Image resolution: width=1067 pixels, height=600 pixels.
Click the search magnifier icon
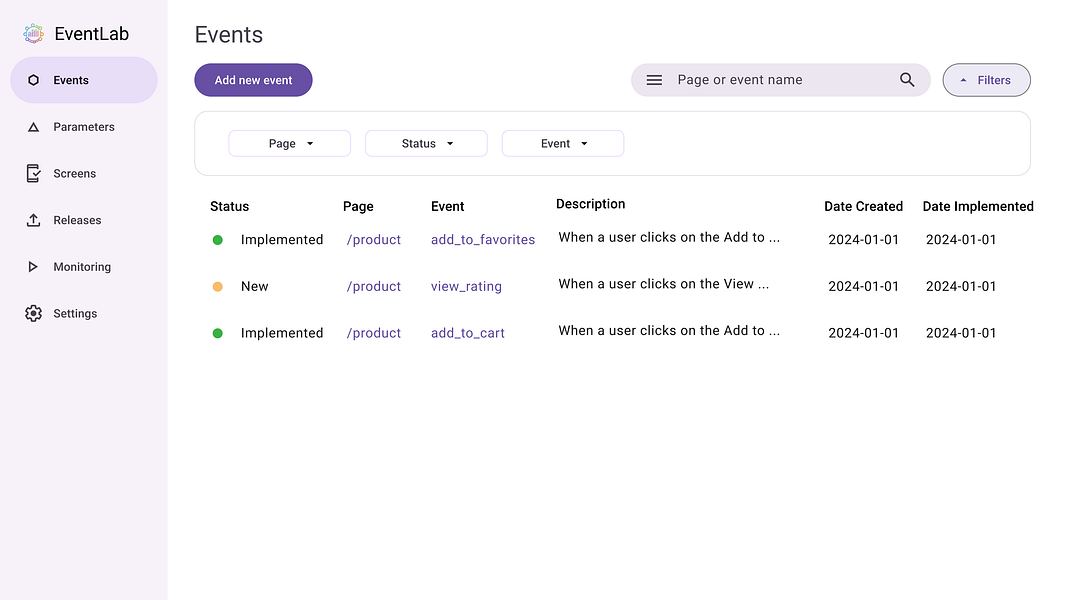[907, 79]
